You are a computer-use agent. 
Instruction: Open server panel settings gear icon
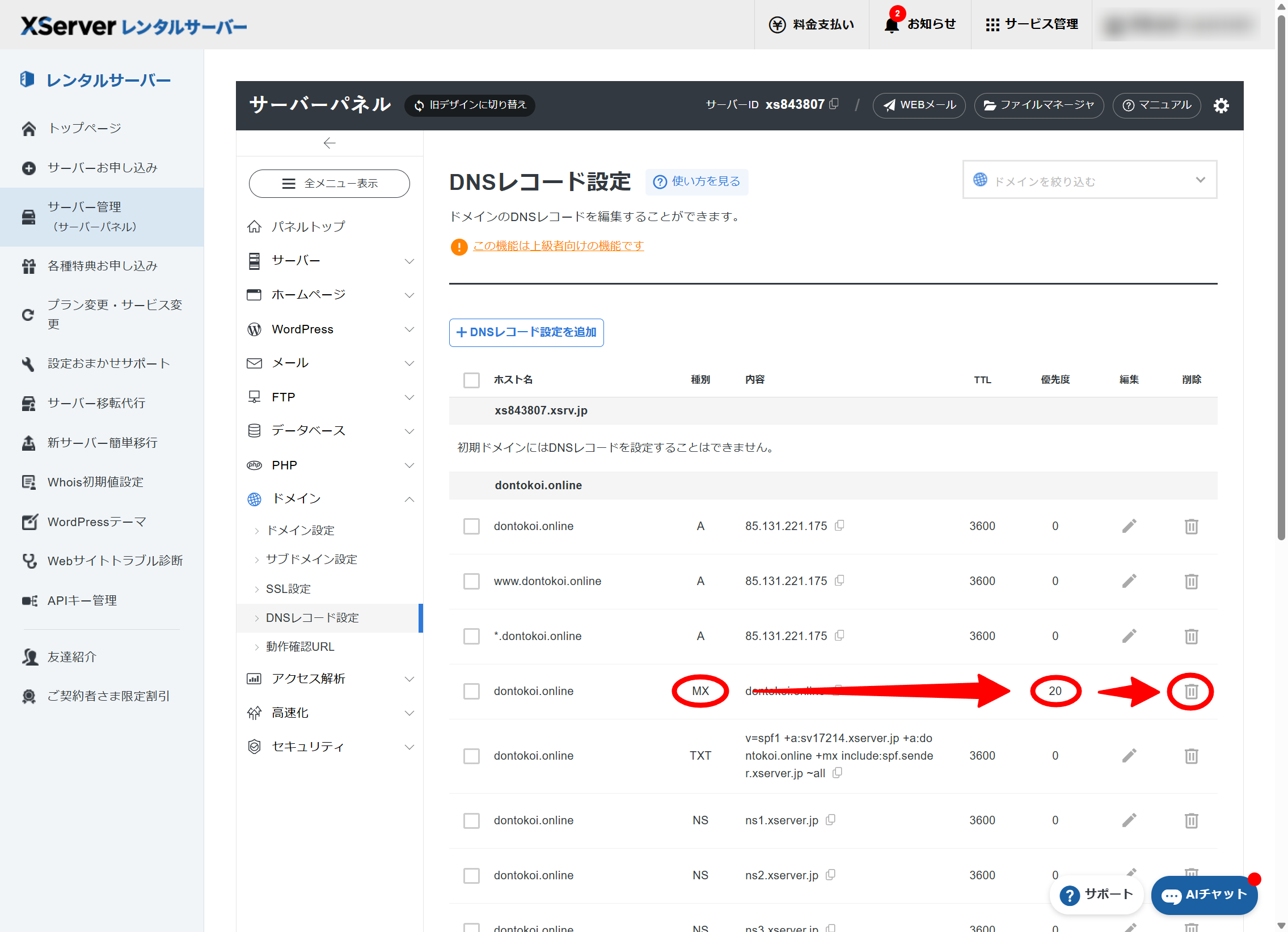(1221, 105)
